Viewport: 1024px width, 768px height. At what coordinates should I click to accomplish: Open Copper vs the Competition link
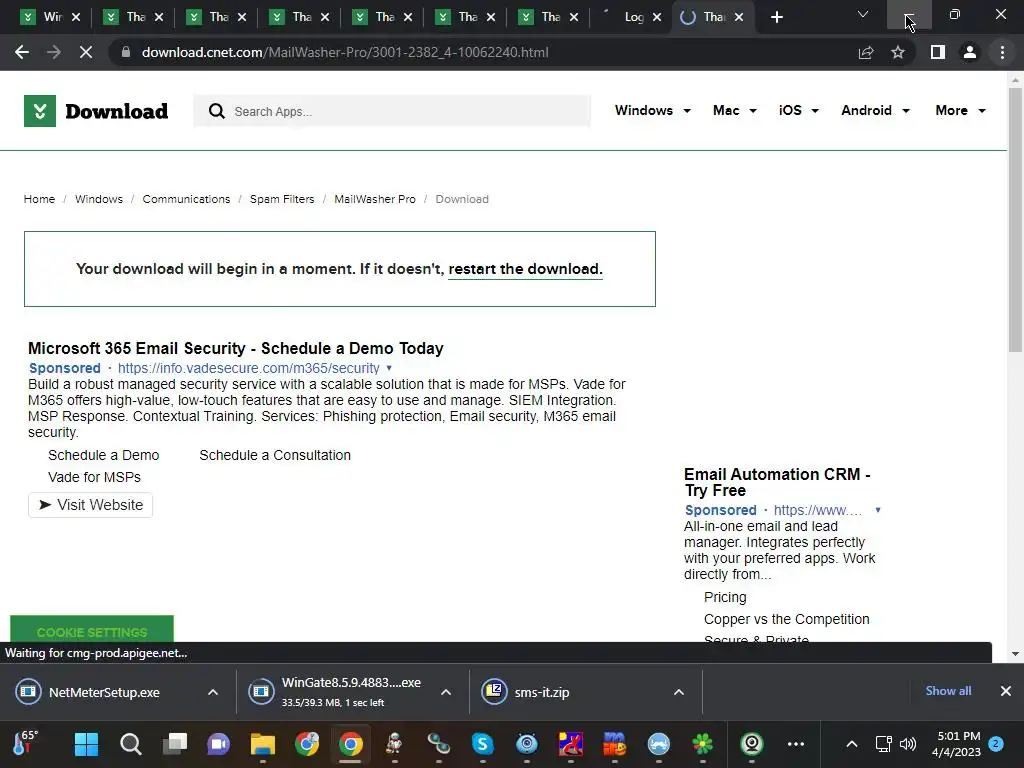tap(786, 619)
